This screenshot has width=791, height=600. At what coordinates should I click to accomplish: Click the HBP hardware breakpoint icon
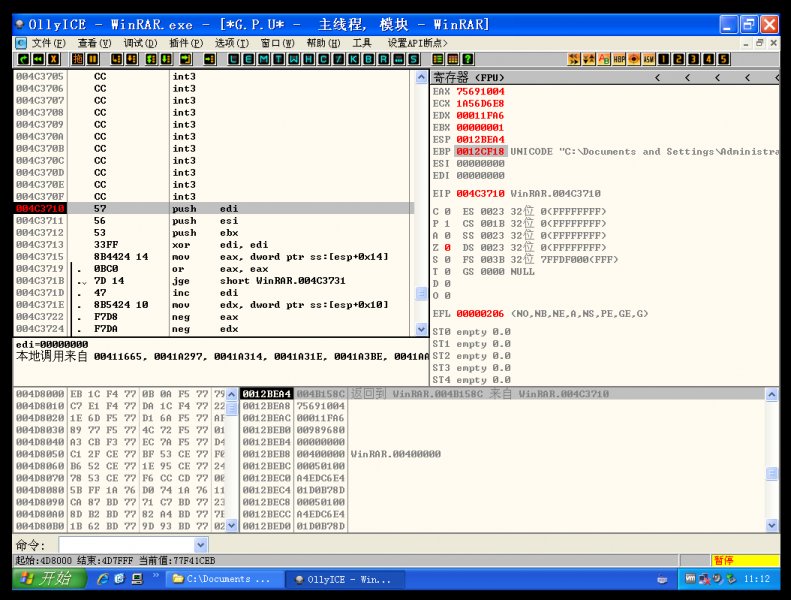point(620,59)
